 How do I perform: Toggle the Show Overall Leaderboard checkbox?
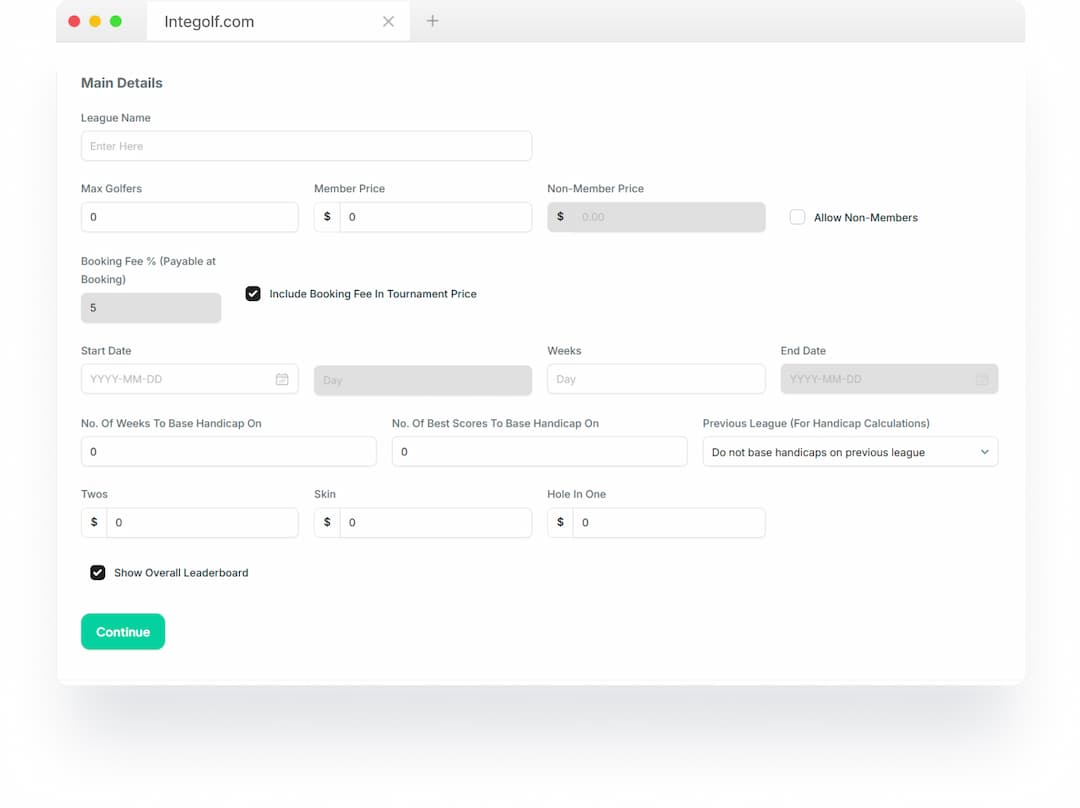98,573
